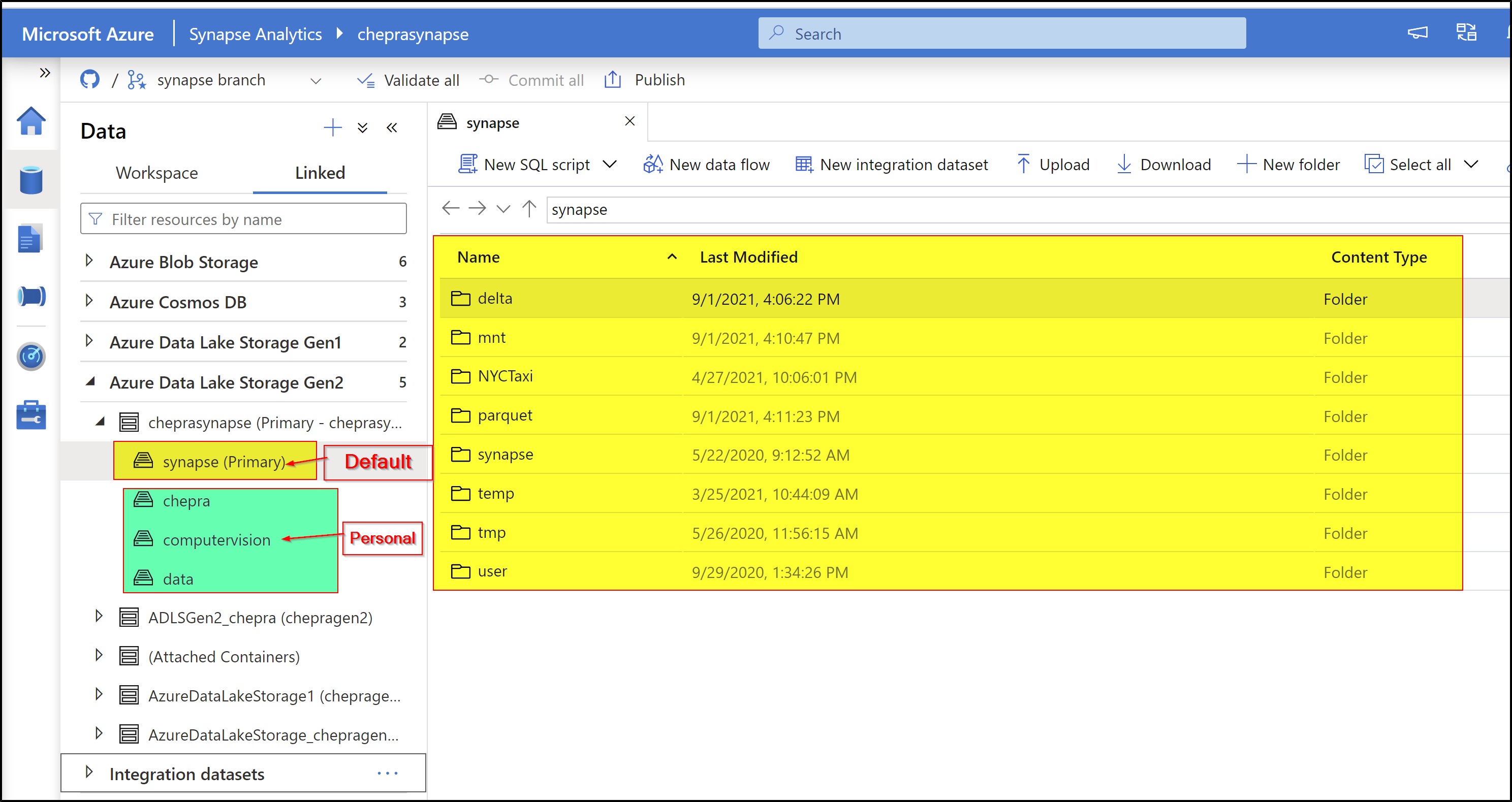Click the Publish button
The height and width of the screenshot is (802, 1512).
pyautogui.click(x=644, y=80)
